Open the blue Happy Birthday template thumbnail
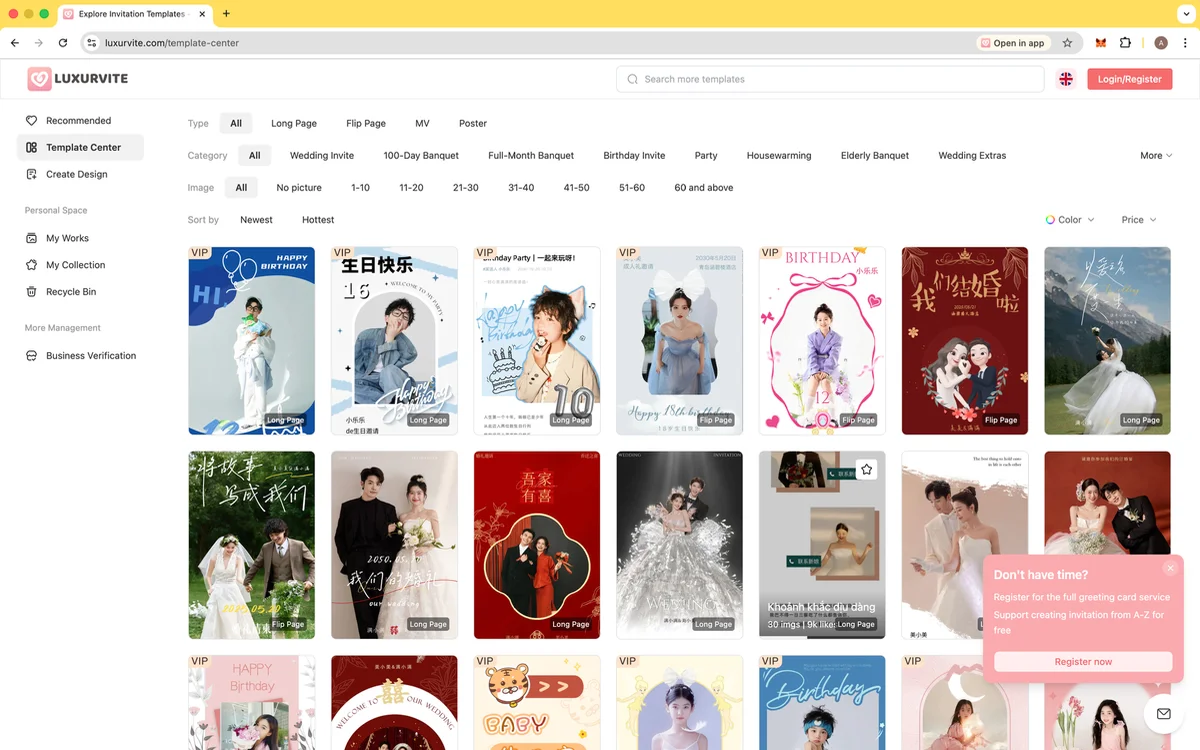Screen dimensions: 1200x750 [x=252, y=341]
